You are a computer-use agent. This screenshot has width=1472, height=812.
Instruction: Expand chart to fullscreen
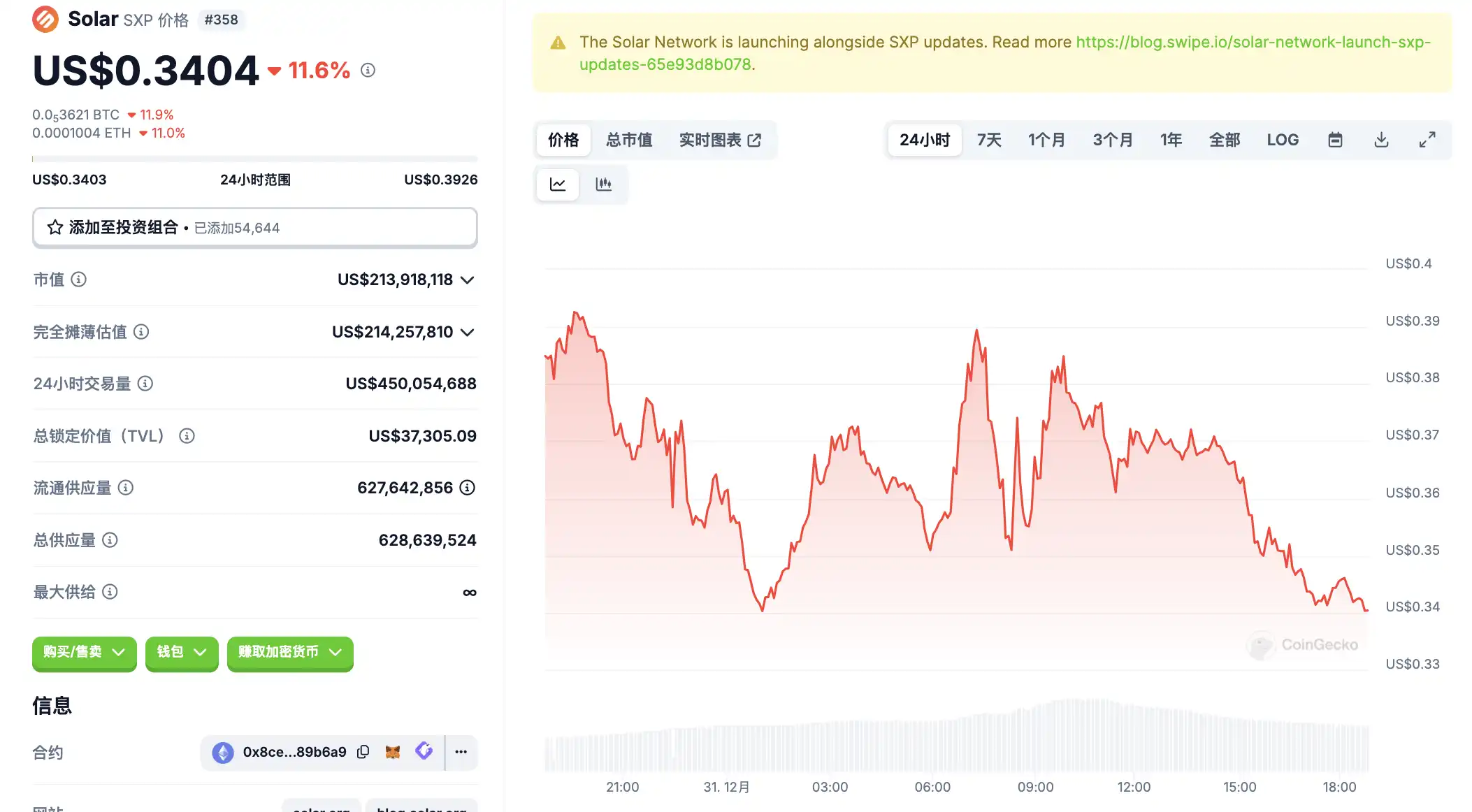(x=1427, y=140)
